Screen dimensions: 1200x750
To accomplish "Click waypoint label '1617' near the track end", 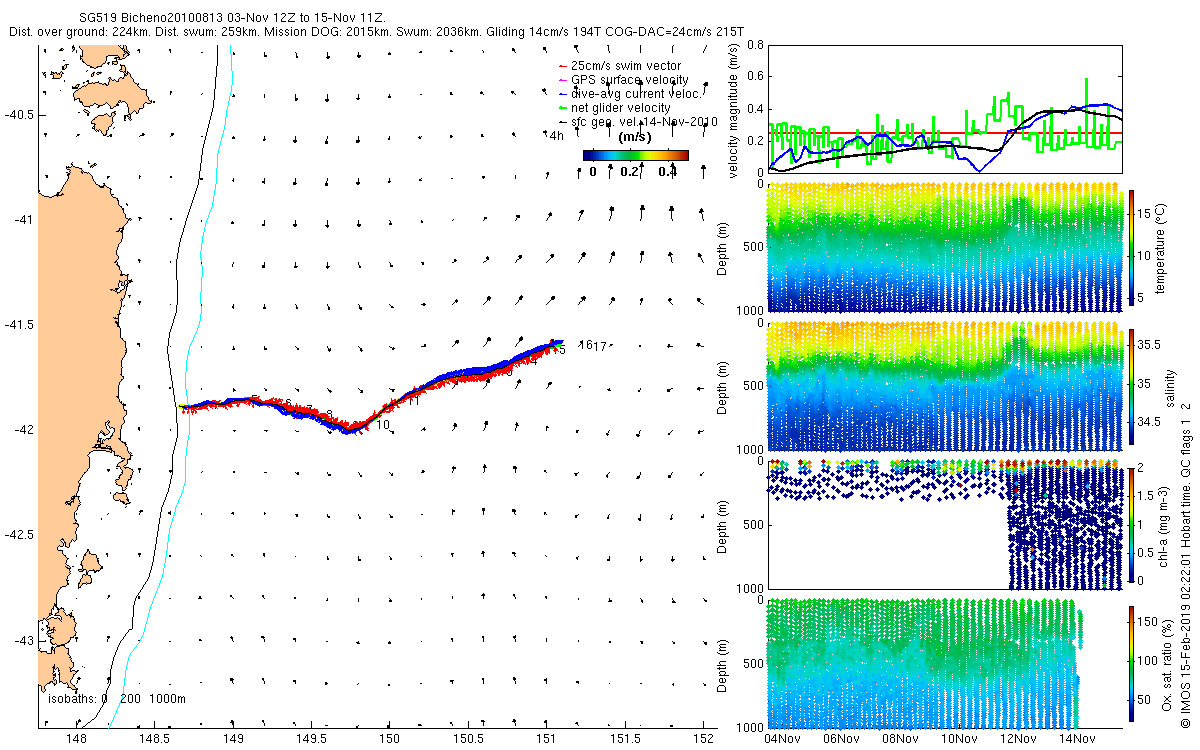I will click(594, 346).
